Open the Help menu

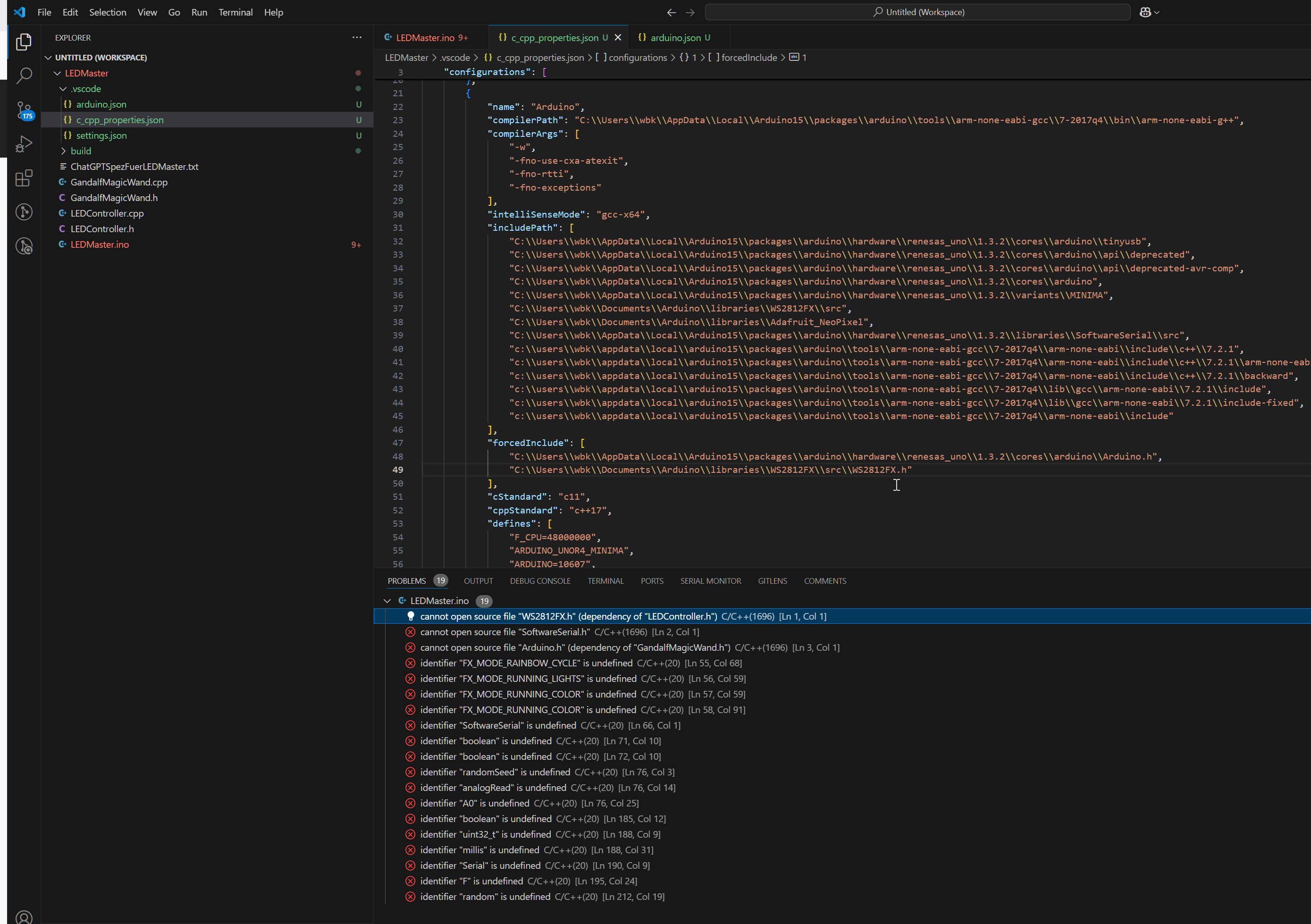click(274, 12)
